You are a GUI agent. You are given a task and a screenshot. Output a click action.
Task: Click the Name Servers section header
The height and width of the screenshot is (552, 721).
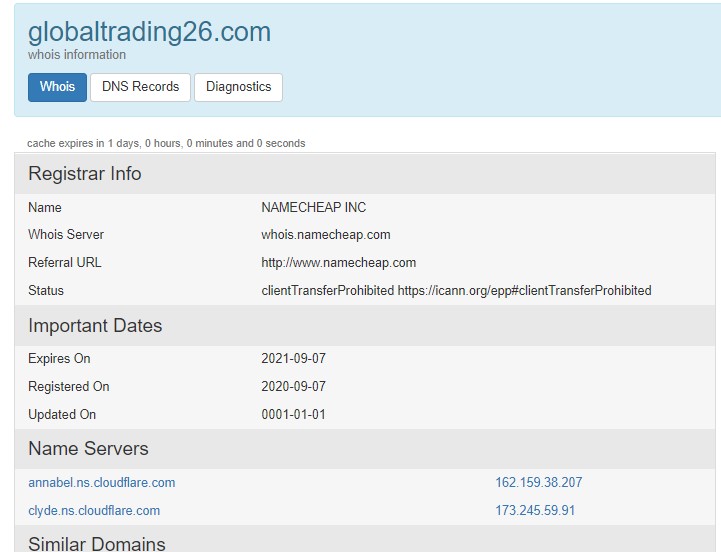coord(365,448)
